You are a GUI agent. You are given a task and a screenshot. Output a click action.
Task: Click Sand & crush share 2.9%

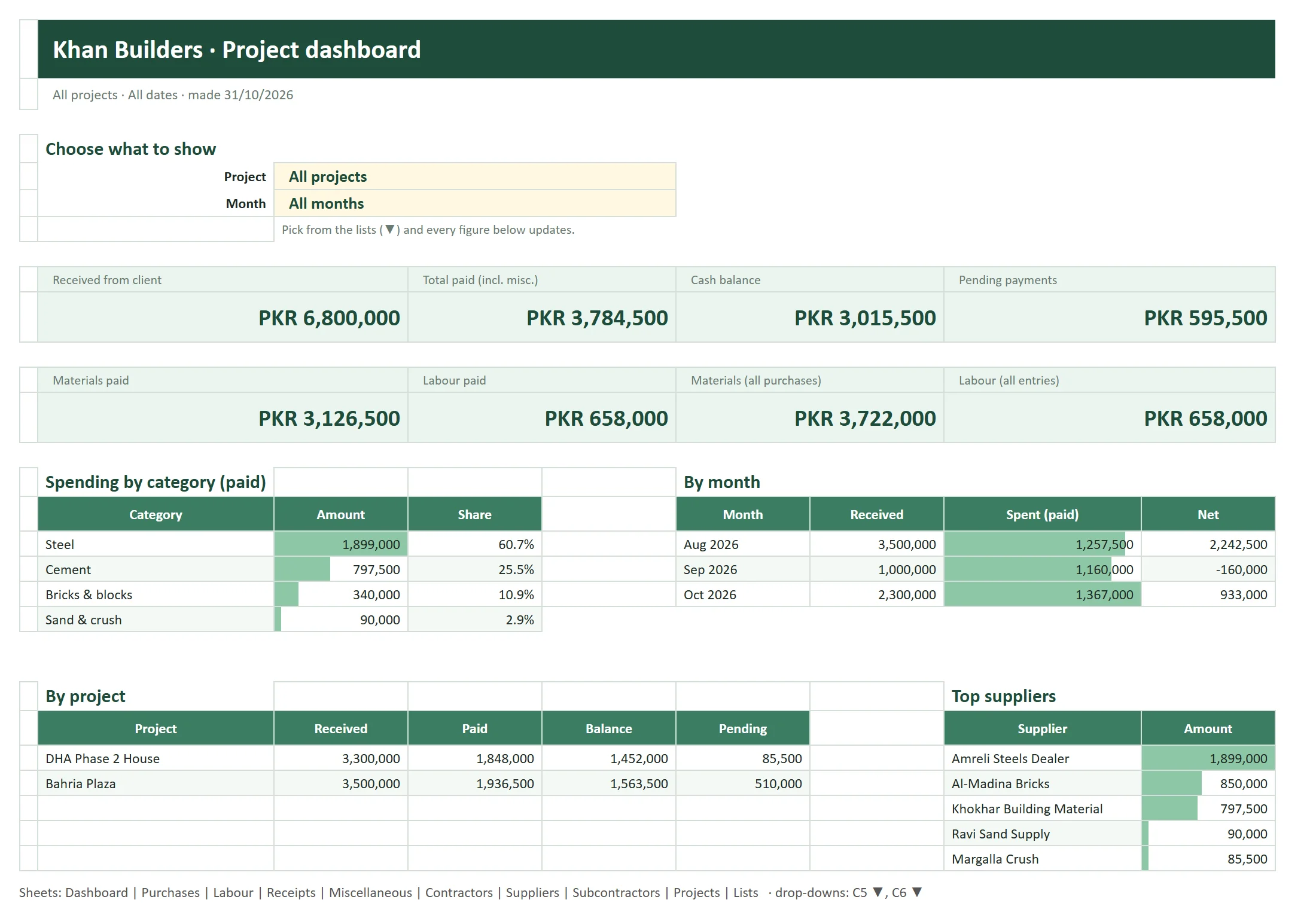click(x=475, y=620)
